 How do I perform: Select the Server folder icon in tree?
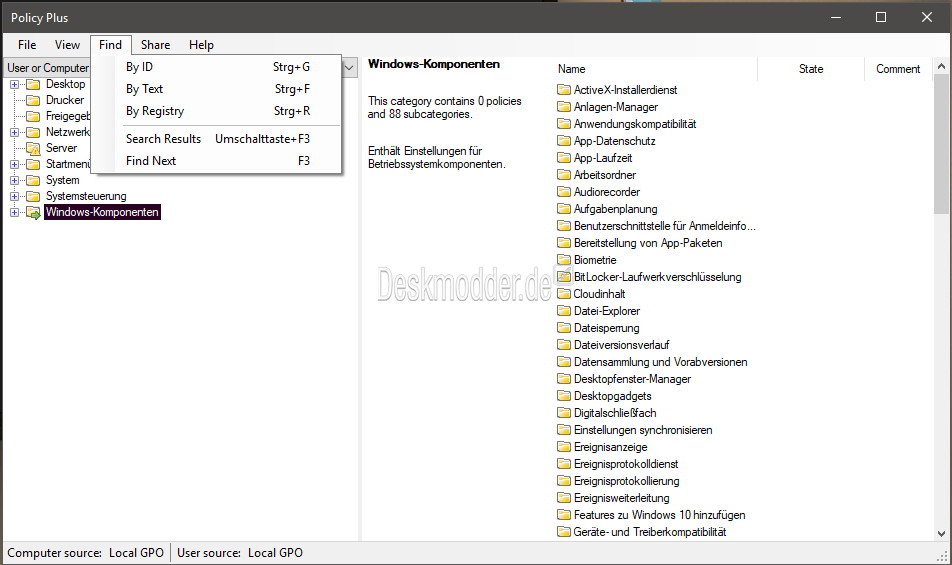(x=33, y=148)
